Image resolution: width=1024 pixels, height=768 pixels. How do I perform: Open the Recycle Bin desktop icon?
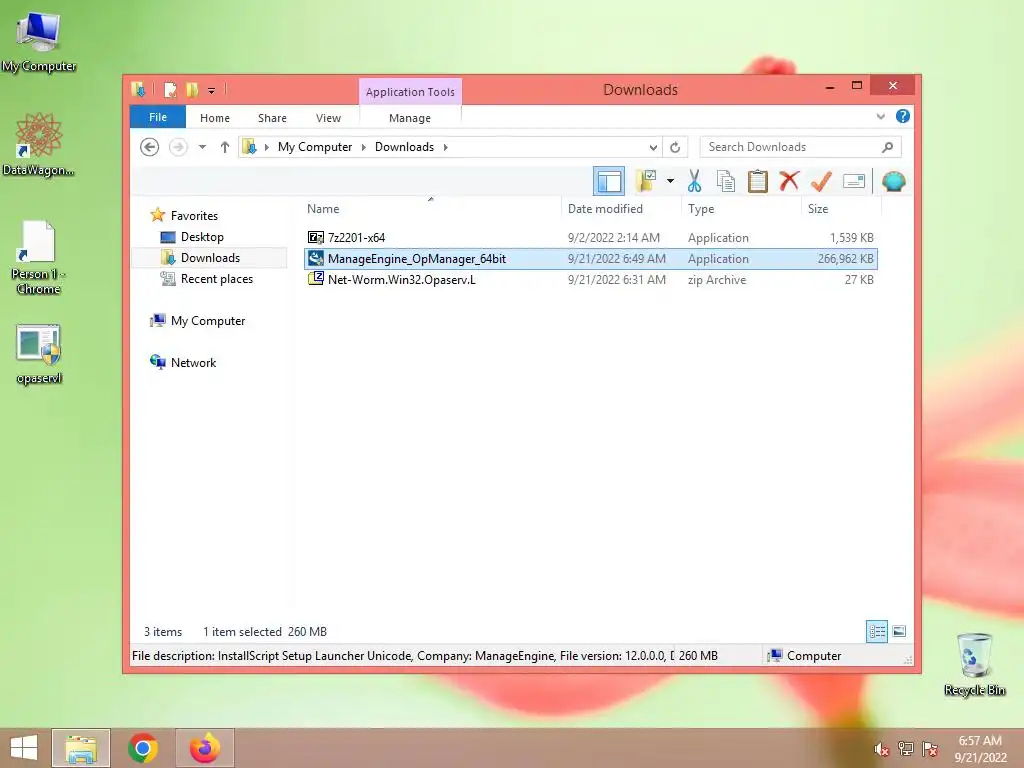(974, 665)
